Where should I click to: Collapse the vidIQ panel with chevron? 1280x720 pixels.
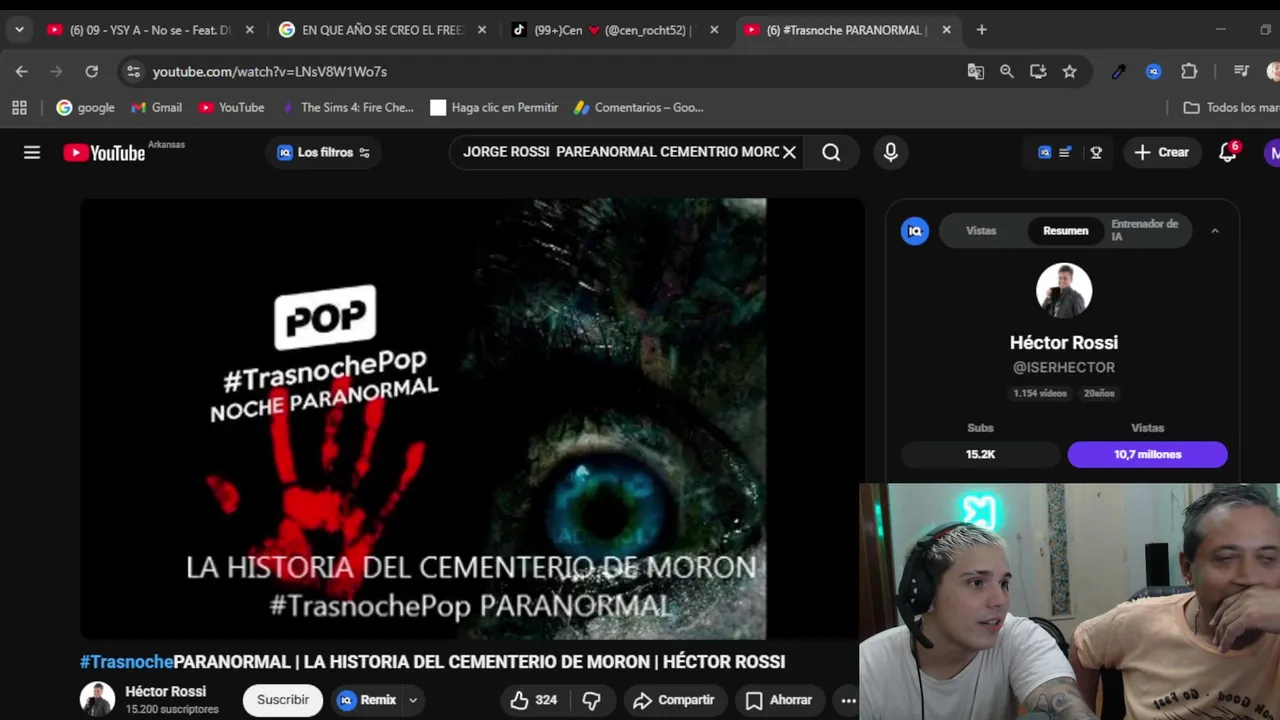[1215, 231]
